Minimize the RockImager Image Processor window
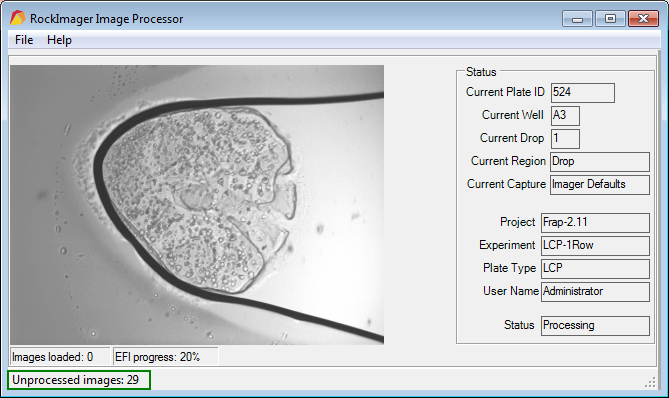The width and height of the screenshot is (669, 398). pos(577,19)
